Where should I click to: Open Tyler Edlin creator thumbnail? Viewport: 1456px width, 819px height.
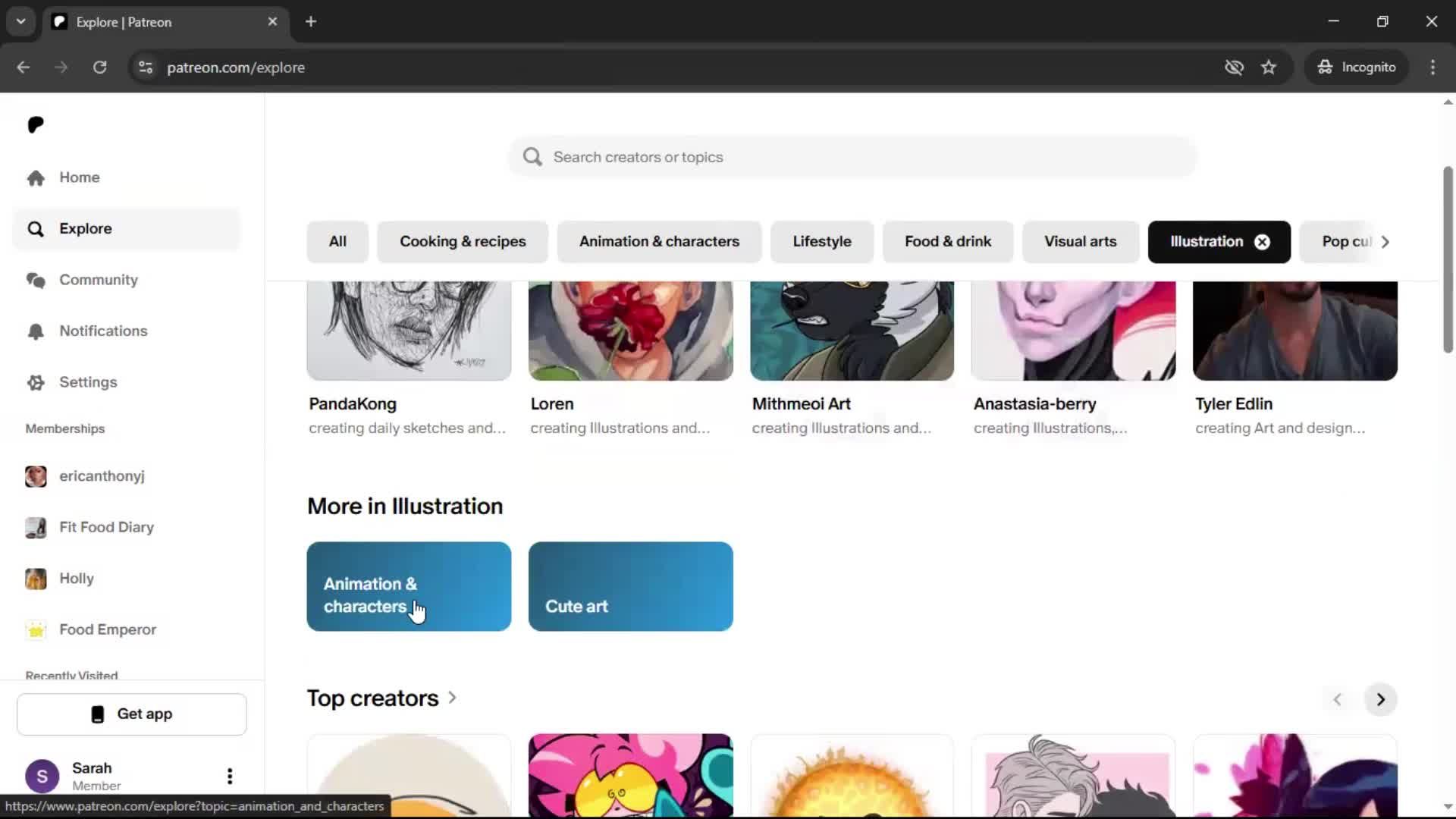[x=1295, y=331]
